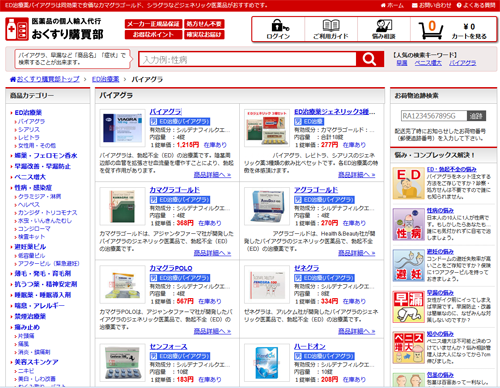Open the user guide book icon
Image resolution: width=500 pixels, height=388 pixels.
(331, 25)
